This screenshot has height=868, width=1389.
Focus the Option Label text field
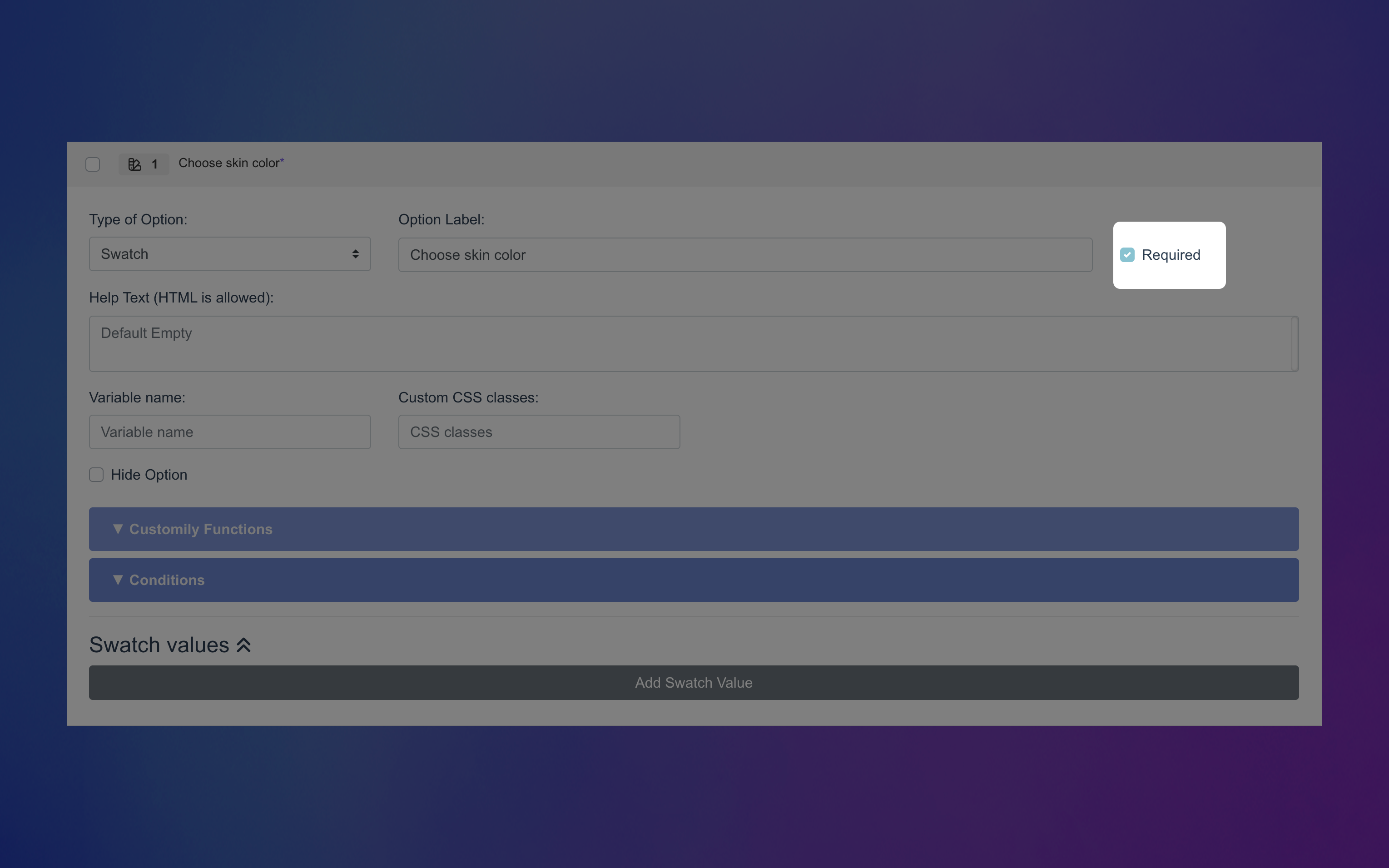(745, 255)
